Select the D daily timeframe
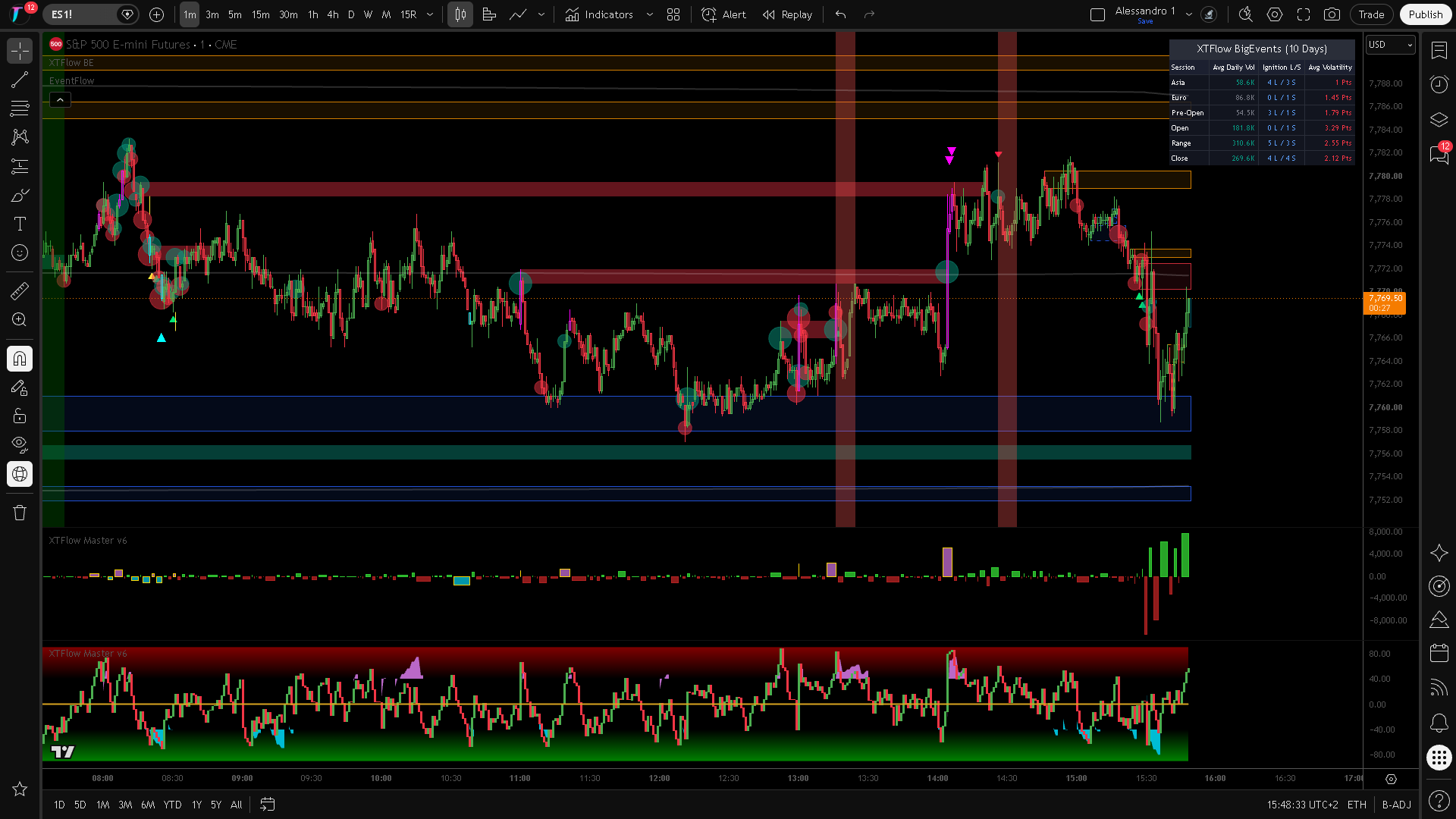The width and height of the screenshot is (1456, 819). coord(351,14)
